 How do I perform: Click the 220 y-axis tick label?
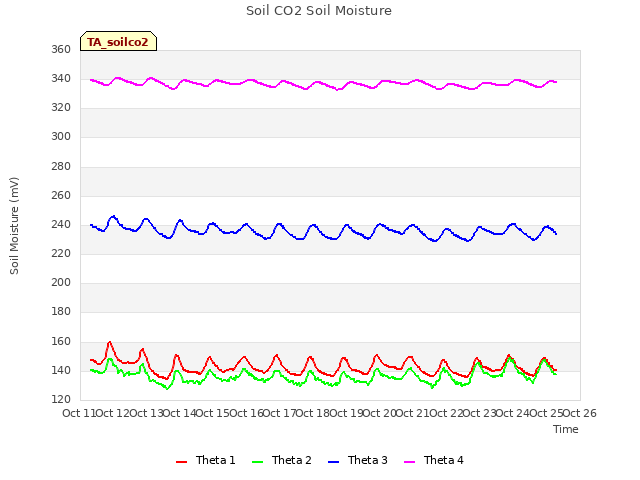coord(61,253)
